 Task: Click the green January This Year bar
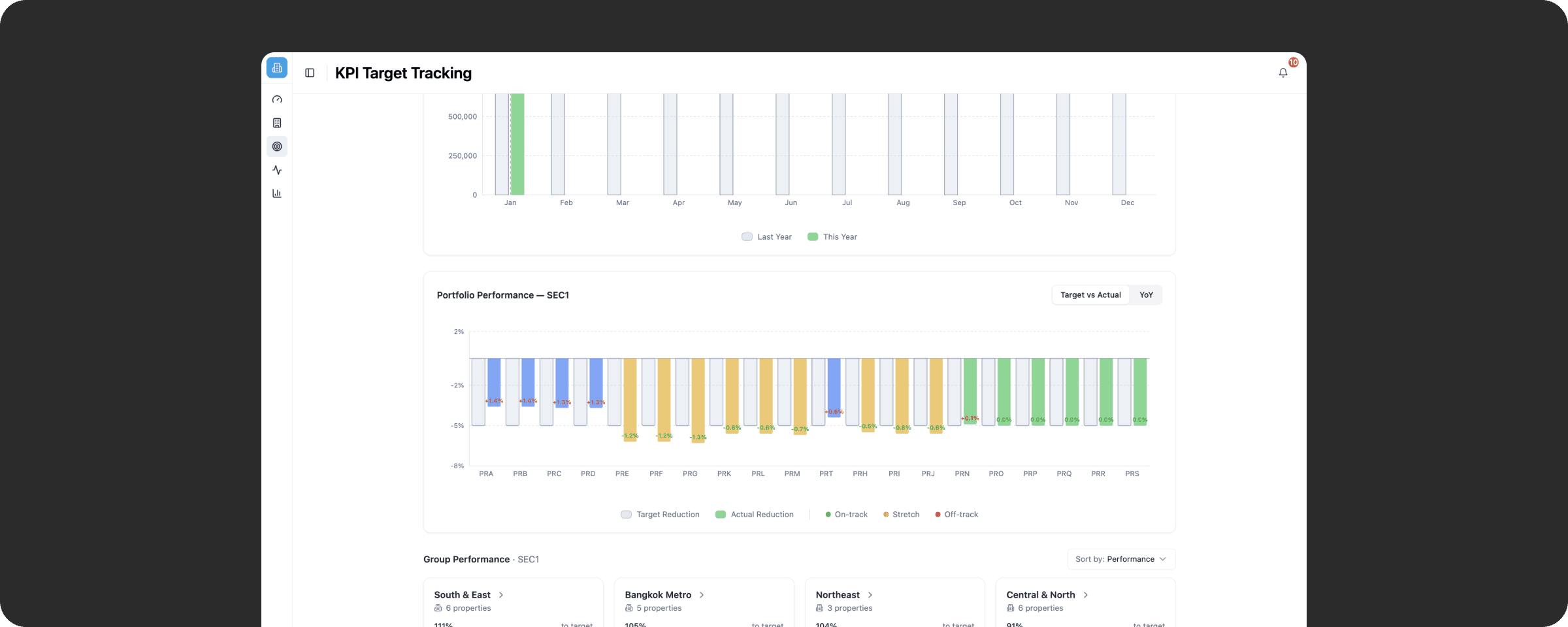point(517,144)
